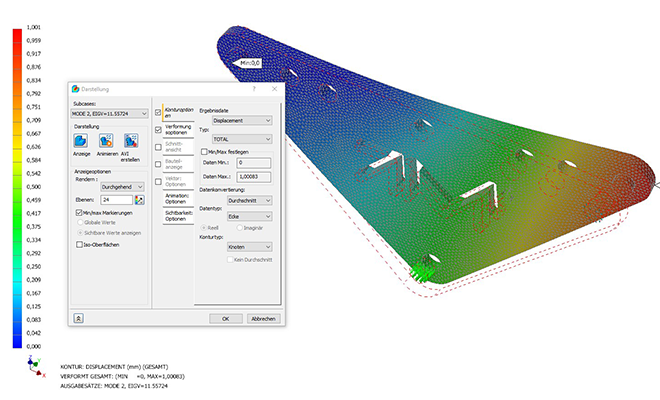Check the Min/Max festlegen option
This screenshot has height=400, width=660.
pos(204,151)
